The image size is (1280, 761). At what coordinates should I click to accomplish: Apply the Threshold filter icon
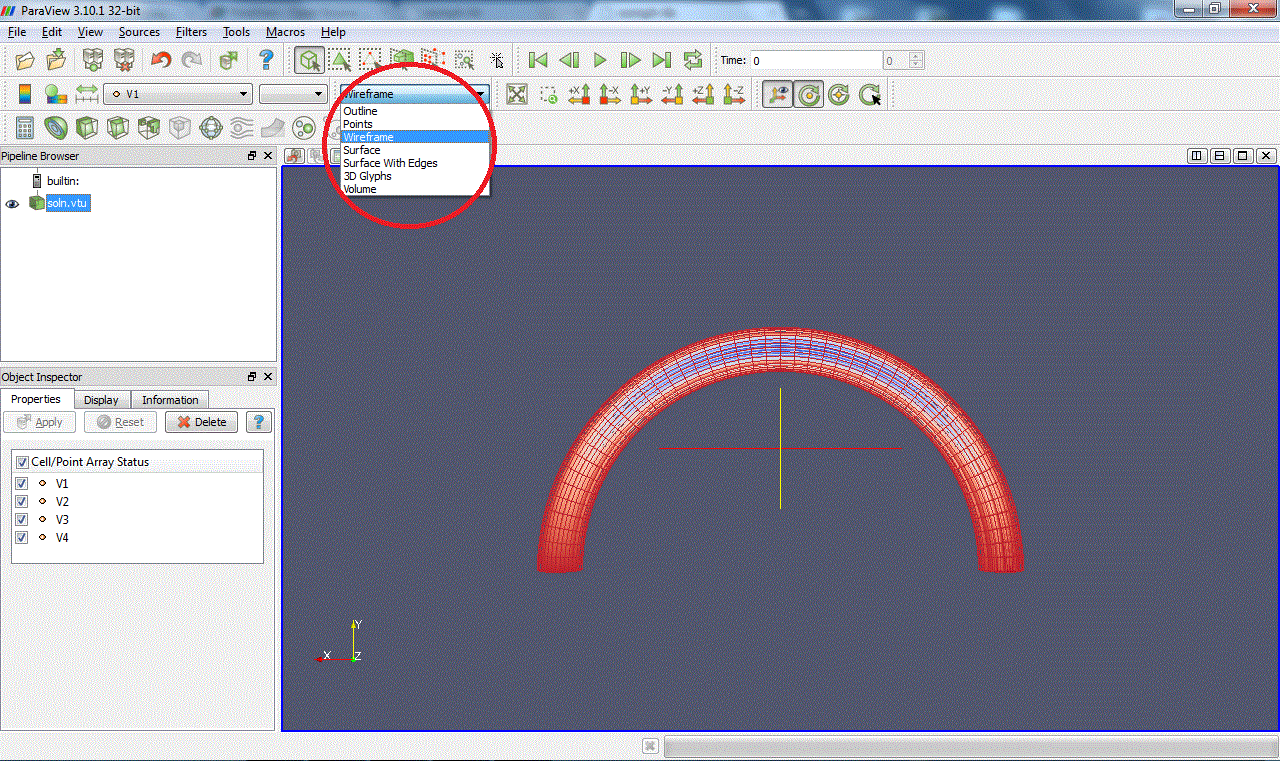click(x=149, y=128)
